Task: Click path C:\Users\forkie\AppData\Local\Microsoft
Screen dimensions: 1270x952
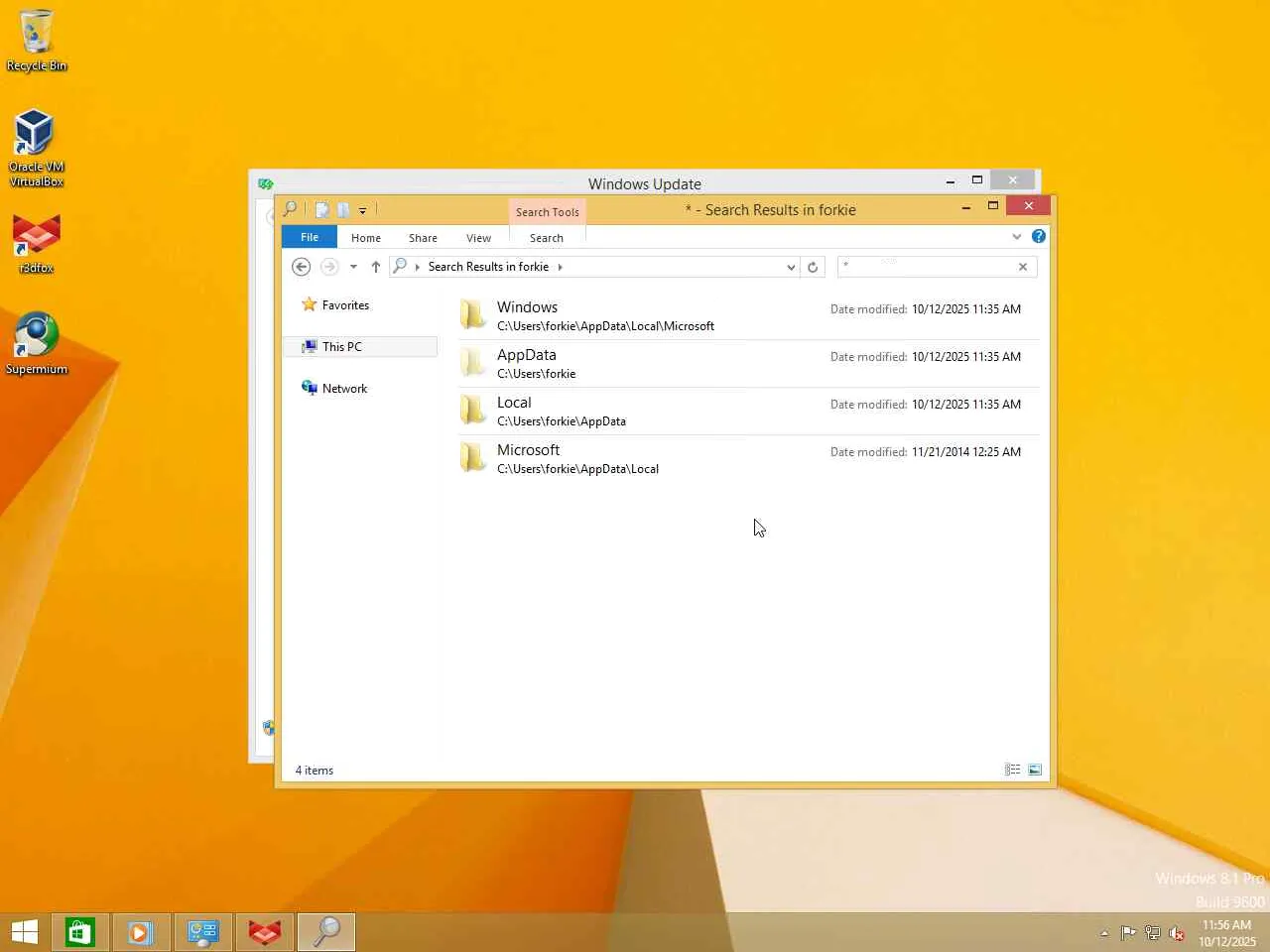Action: (x=605, y=326)
